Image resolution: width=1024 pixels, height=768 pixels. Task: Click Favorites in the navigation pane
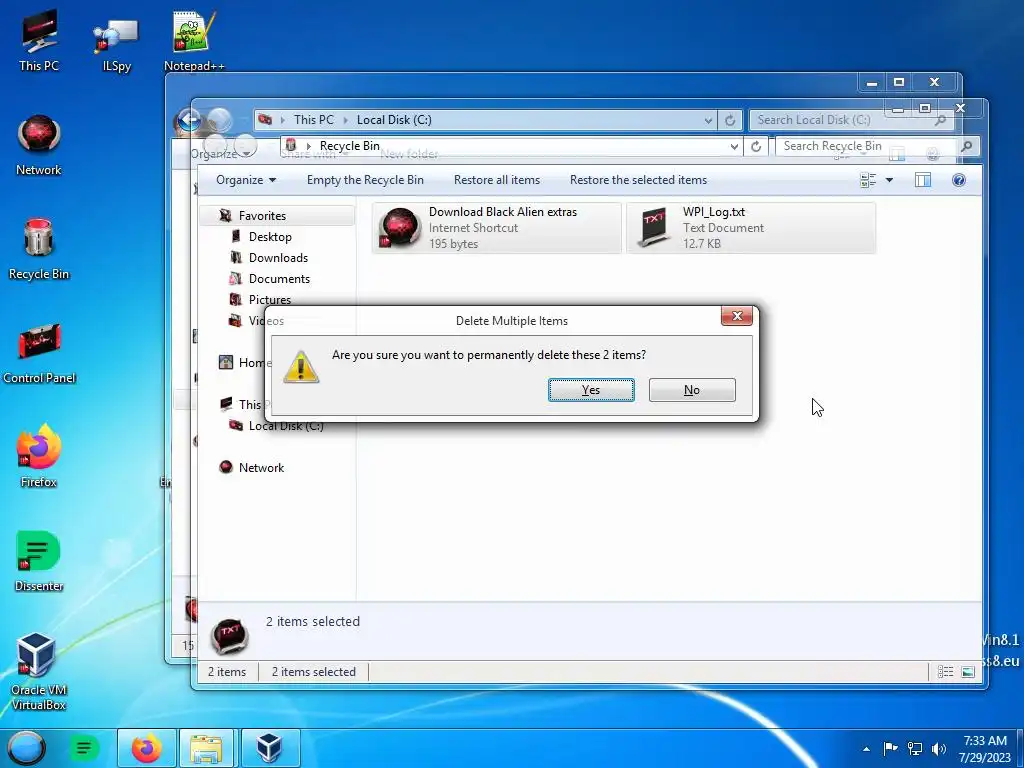262,216
